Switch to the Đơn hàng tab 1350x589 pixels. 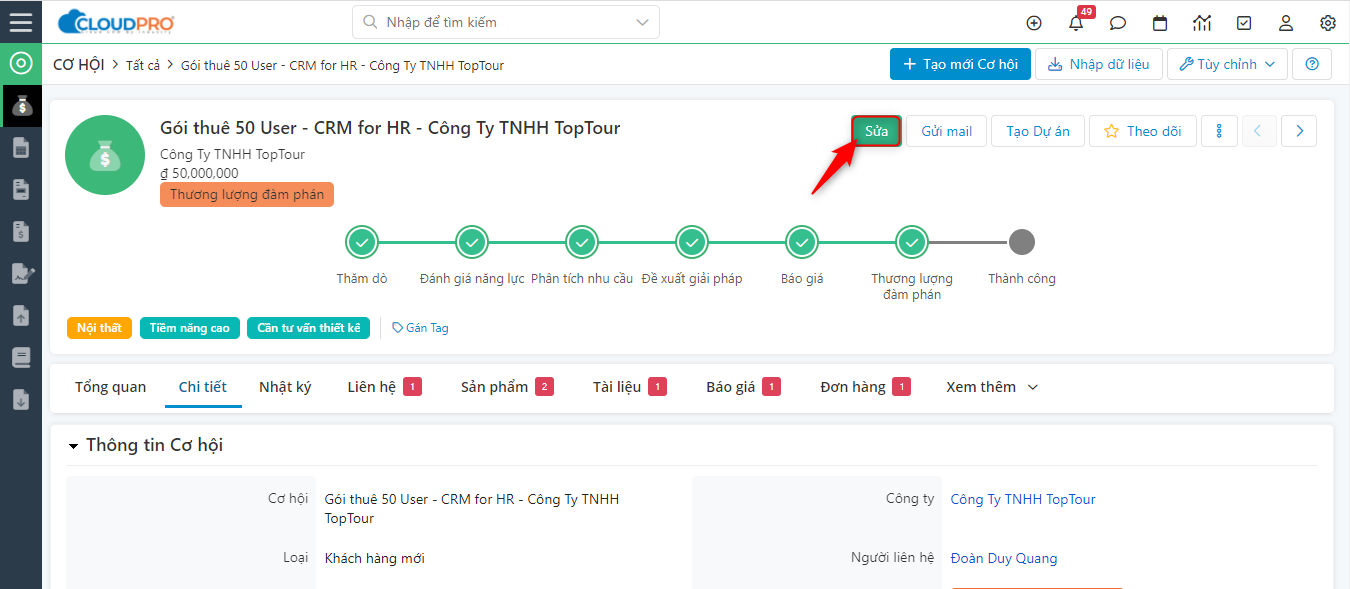(865, 387)
